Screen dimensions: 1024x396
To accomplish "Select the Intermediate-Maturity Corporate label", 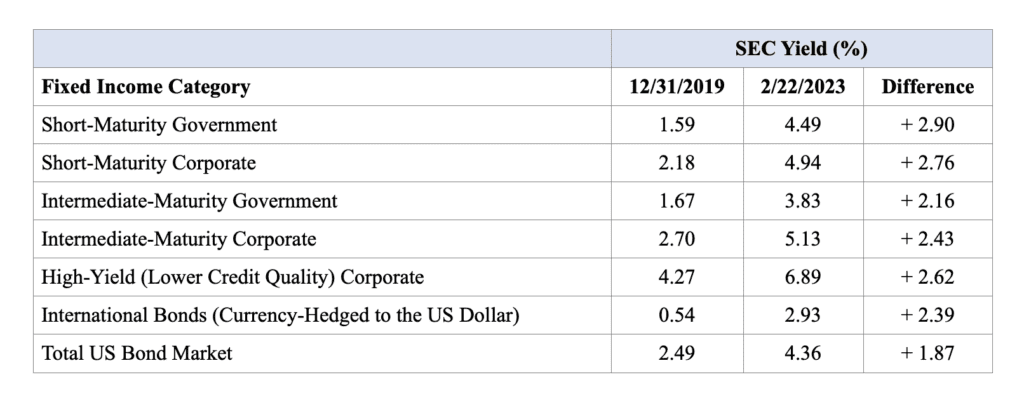I will tap(179, 239).
